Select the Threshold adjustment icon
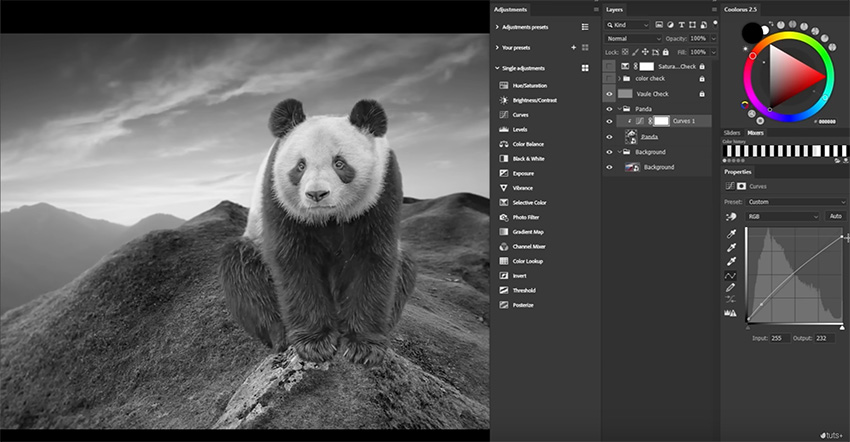Image resolution: width=850 pixels, height=442 pixels. (x=504, y=290)
